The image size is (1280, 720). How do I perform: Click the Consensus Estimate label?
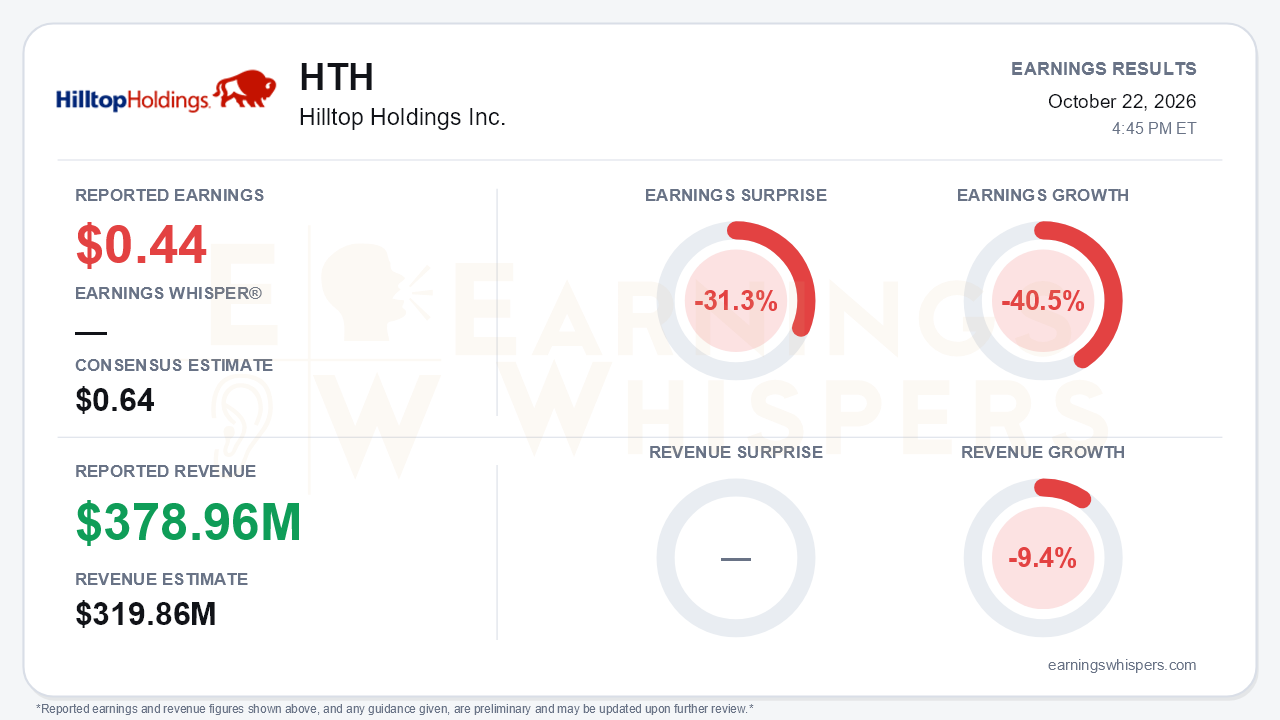coord(174,366)
